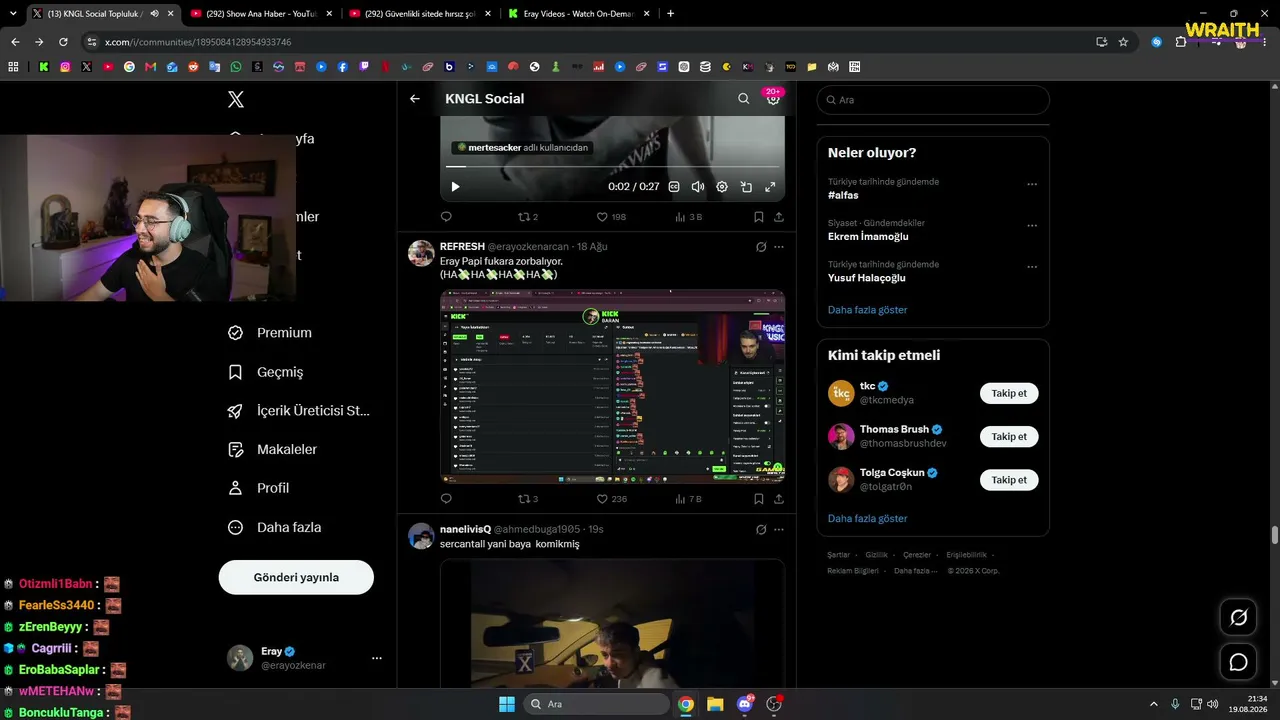
Task: Open more options for Yusuf Halaçoğlu trend
Action: click(x=1032, y=267)
